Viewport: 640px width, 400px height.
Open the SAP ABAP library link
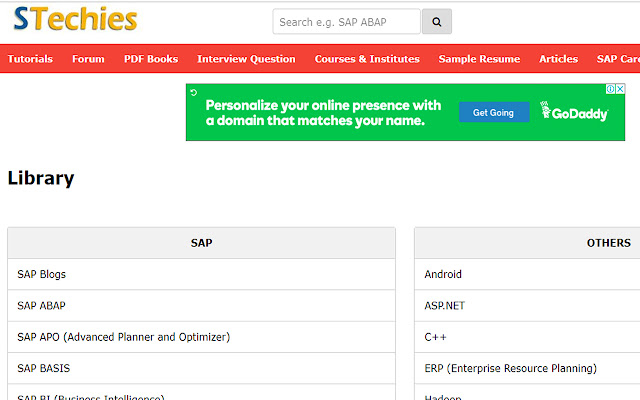point(42,306)
